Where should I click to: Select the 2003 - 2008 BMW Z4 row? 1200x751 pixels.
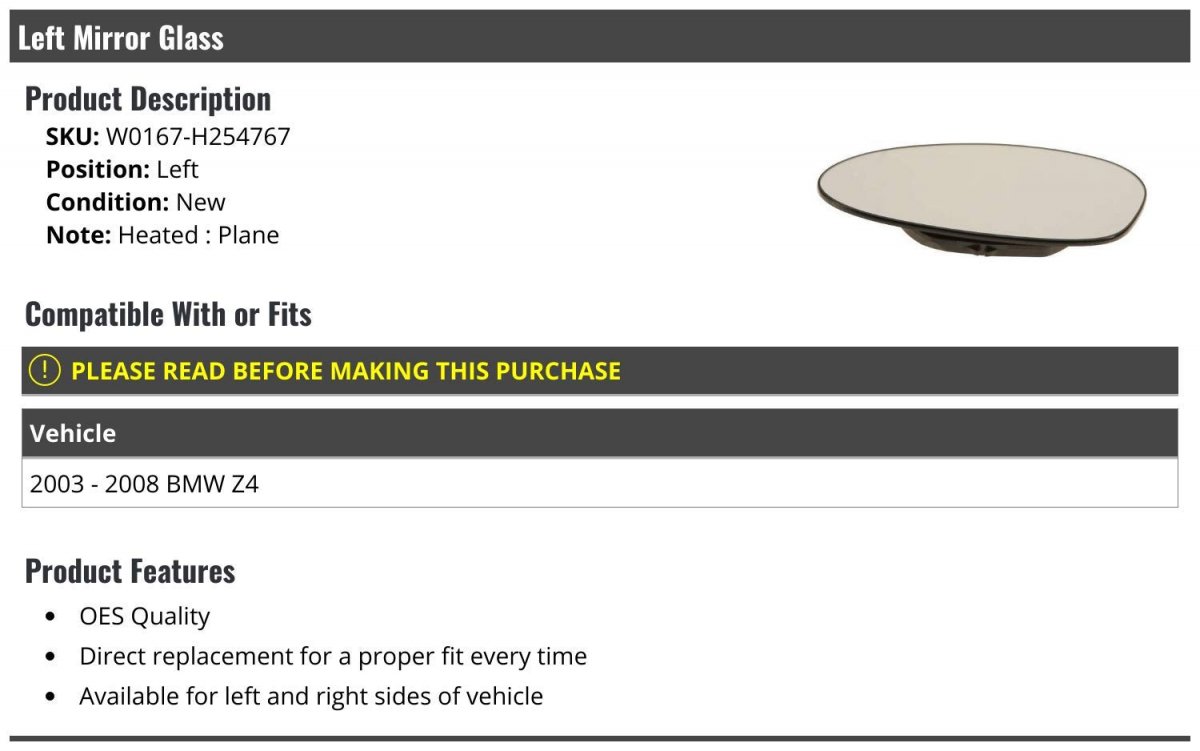click(x=144, y=485)
